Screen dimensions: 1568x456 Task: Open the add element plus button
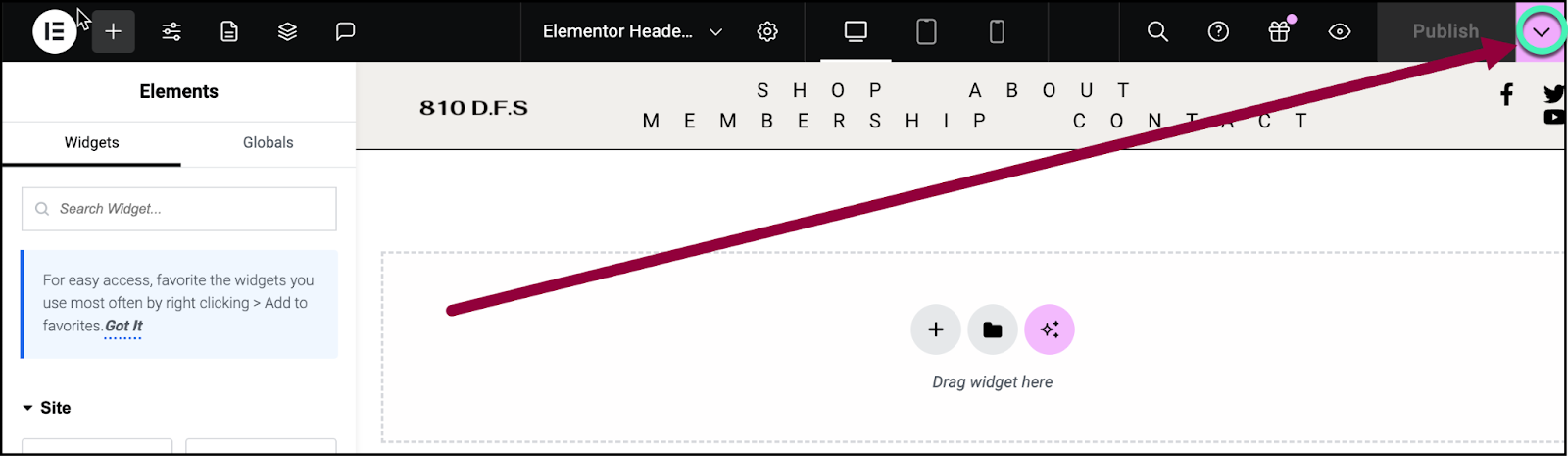(x=114, y=31)
